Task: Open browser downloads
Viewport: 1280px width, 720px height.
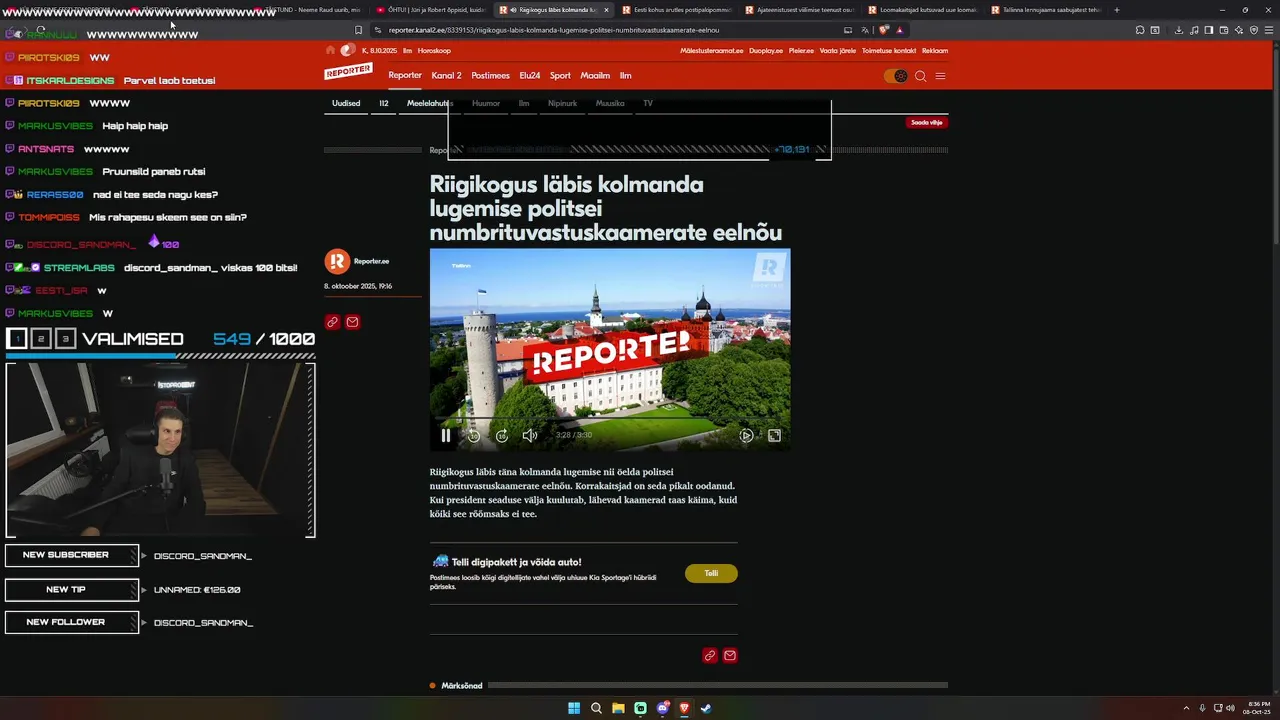Action: (1179, 30)
